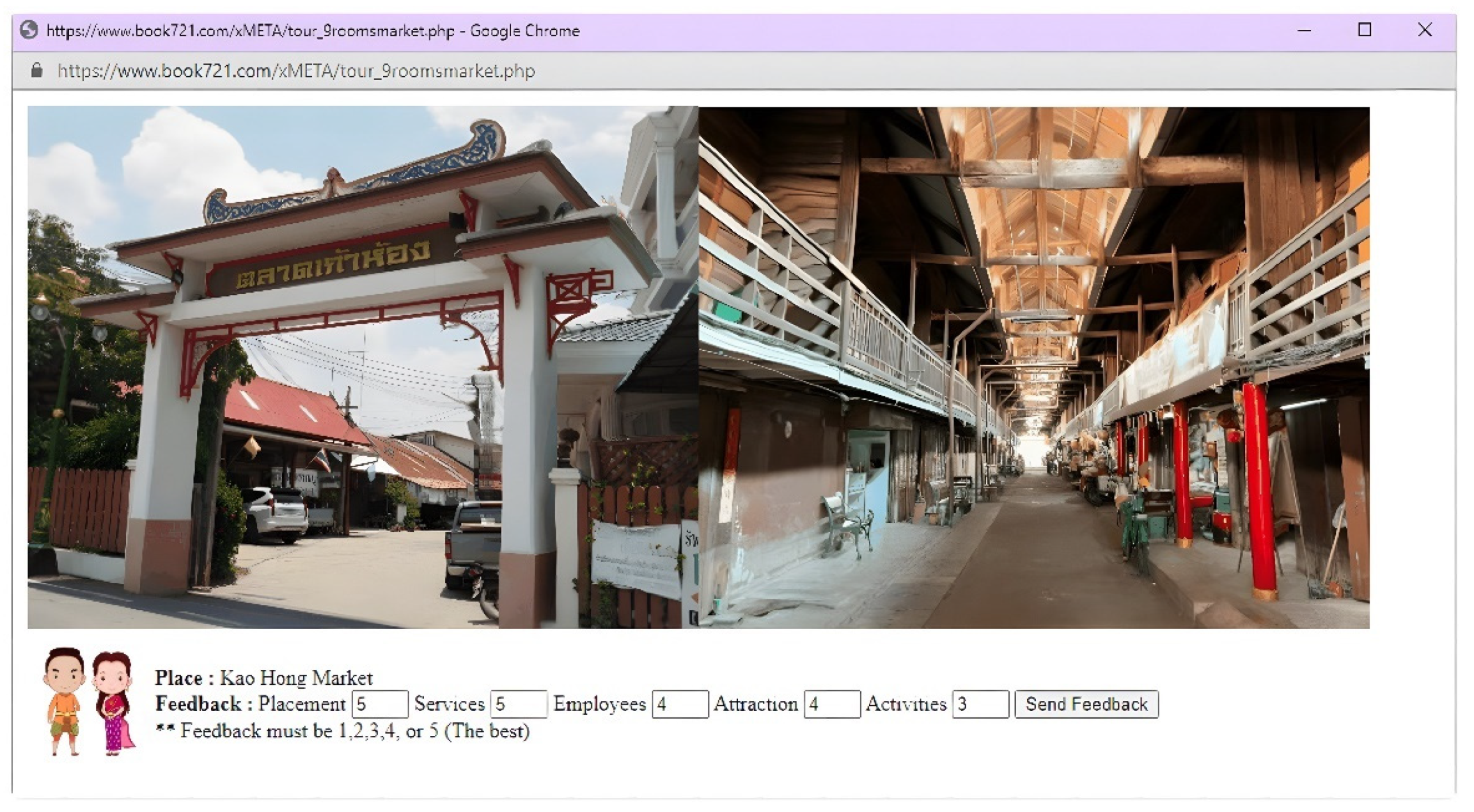Click the Kao Hong Market gate photo
This screenshot has height=812, width=1474.
(362, 367)
